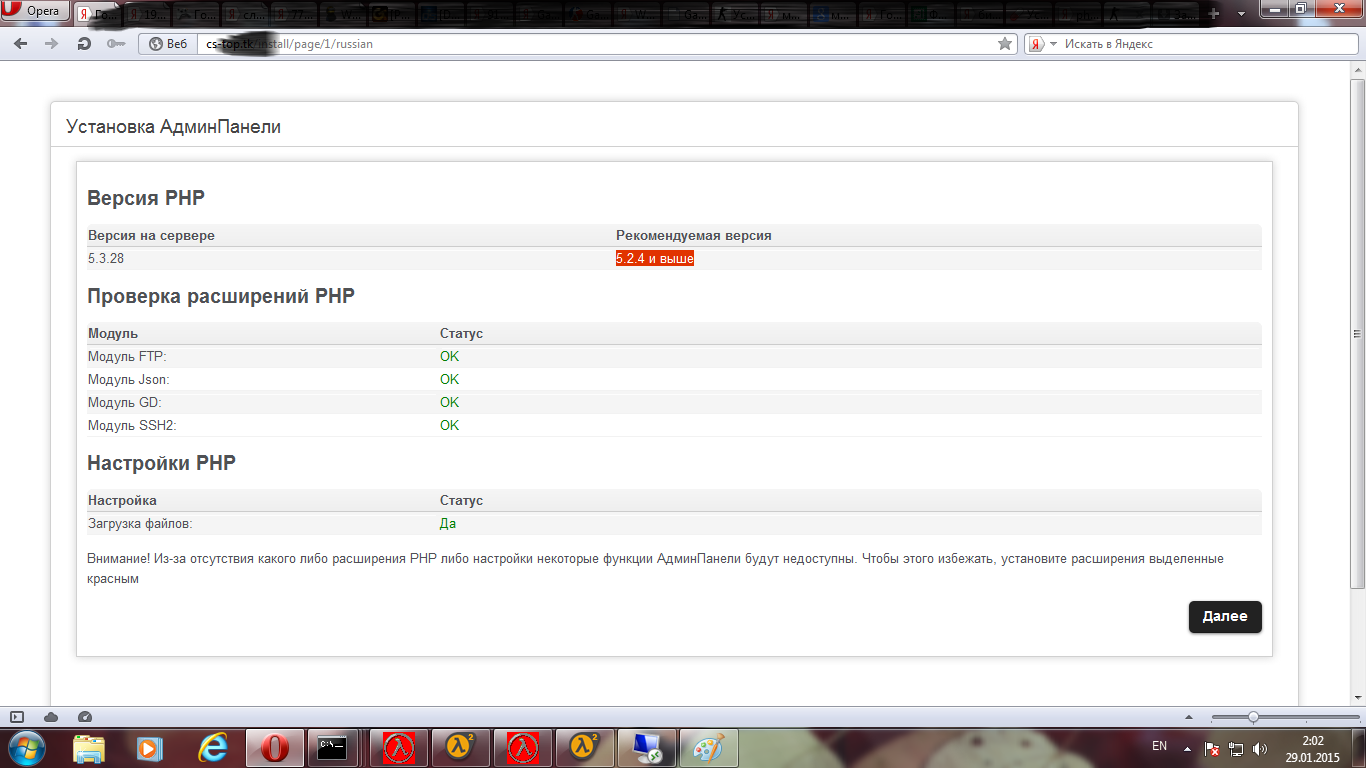Reload the page with the refresh icon
Image resolution: width=1366 pixels, height=768 pixels.
tap(84, 44)
